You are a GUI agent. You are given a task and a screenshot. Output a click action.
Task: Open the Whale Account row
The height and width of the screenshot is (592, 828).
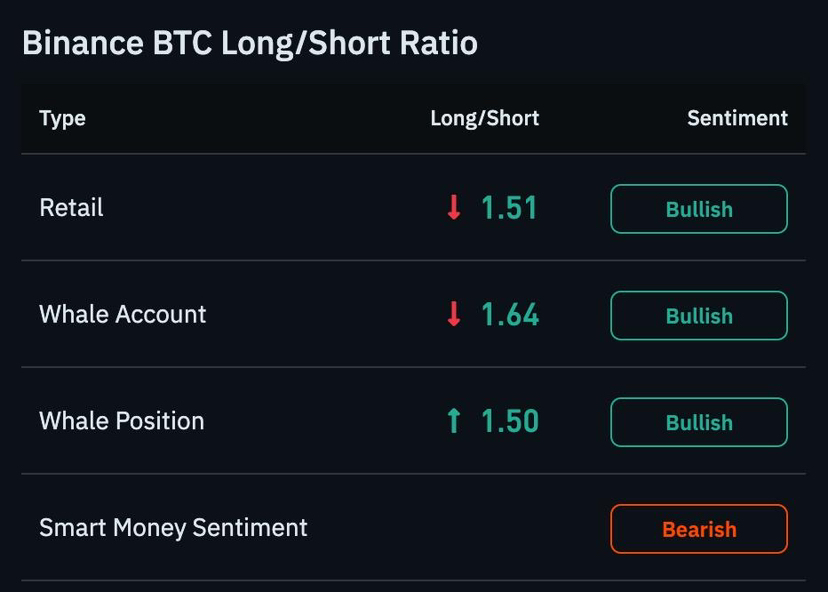pyautogui.click(x=413, y=314)
